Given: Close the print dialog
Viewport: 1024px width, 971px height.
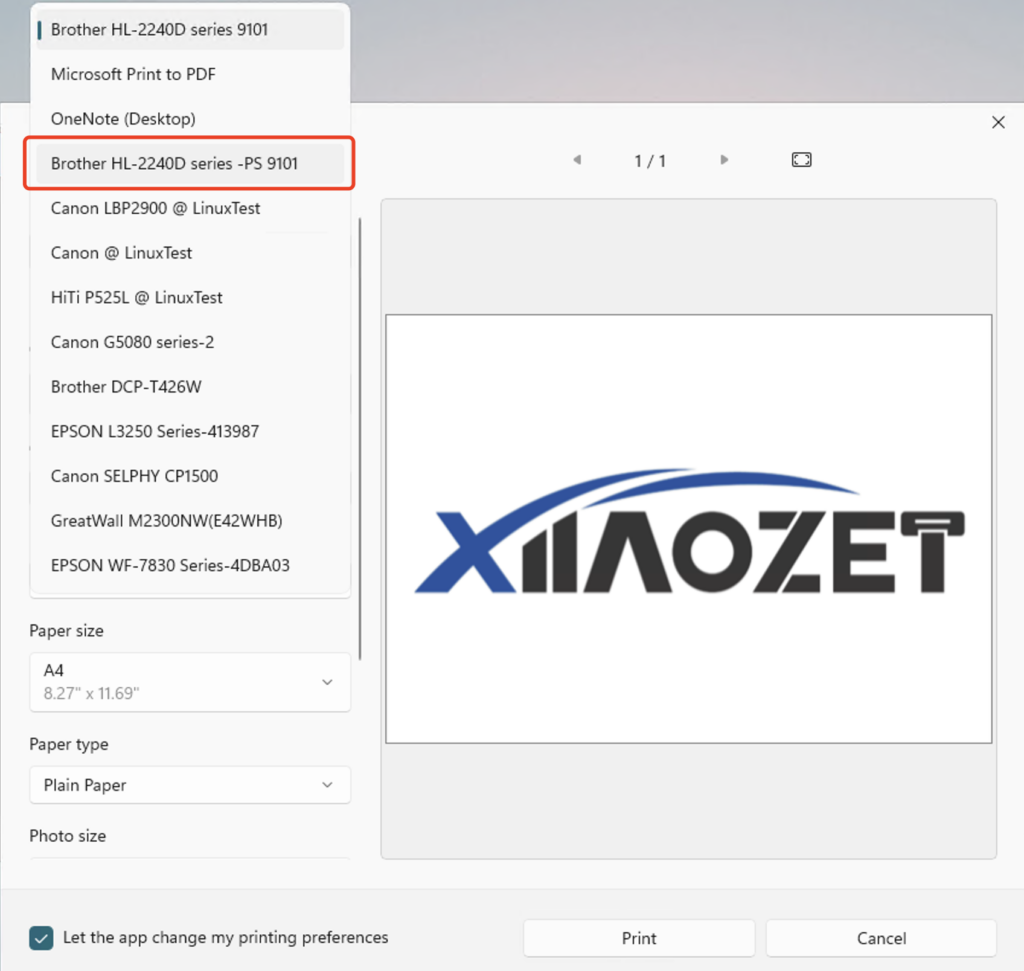Looking at the screenshot, I should click(x=998, y=122).
